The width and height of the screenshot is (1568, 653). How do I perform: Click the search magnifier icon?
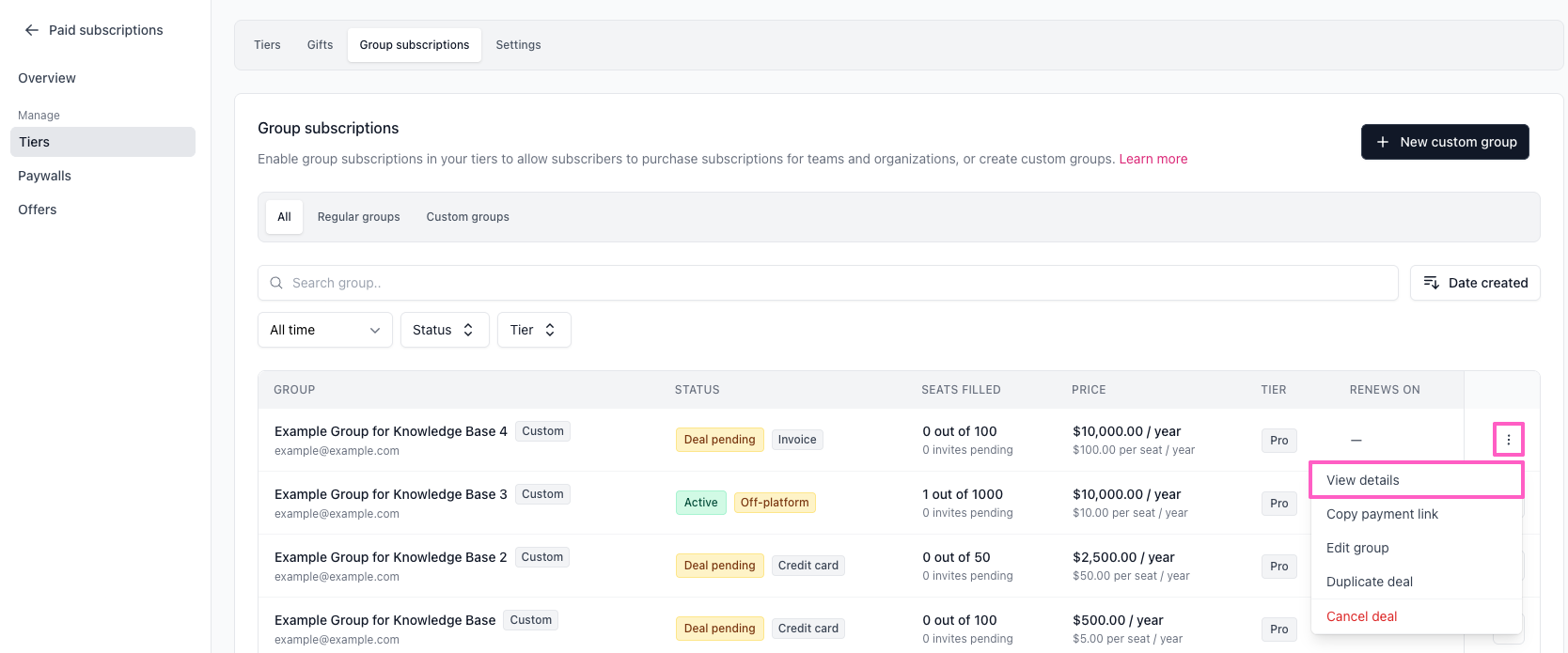pos(276,283)
